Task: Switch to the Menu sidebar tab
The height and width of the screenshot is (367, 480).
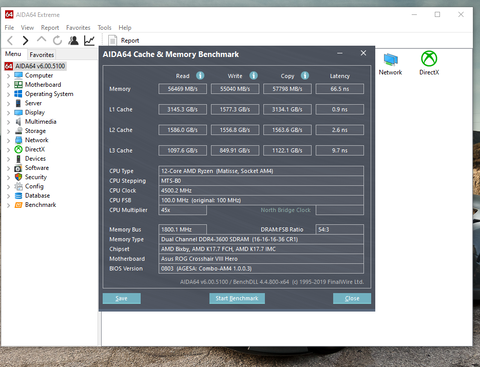Action: (13, 54)
